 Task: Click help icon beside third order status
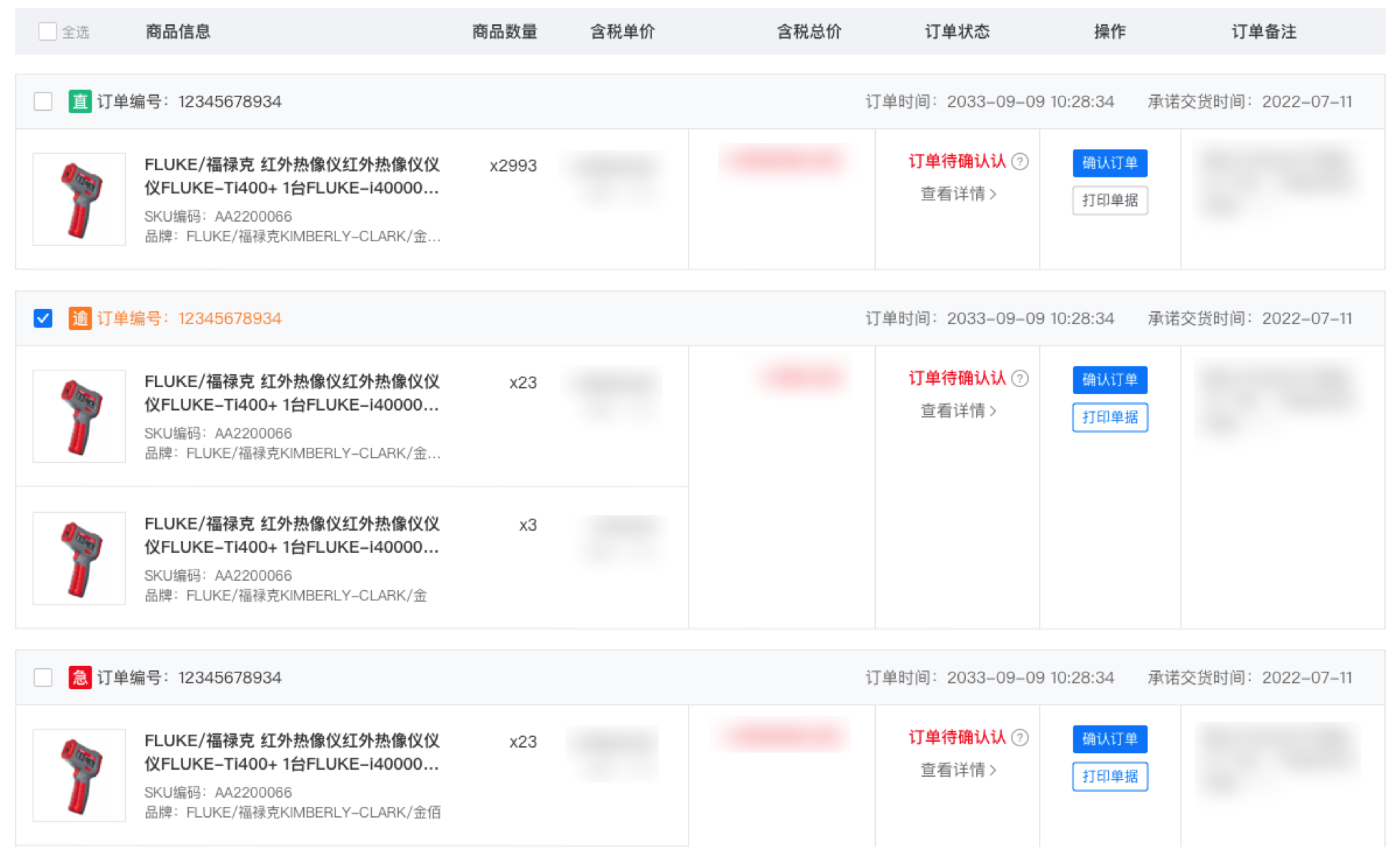click(1020, 738)
